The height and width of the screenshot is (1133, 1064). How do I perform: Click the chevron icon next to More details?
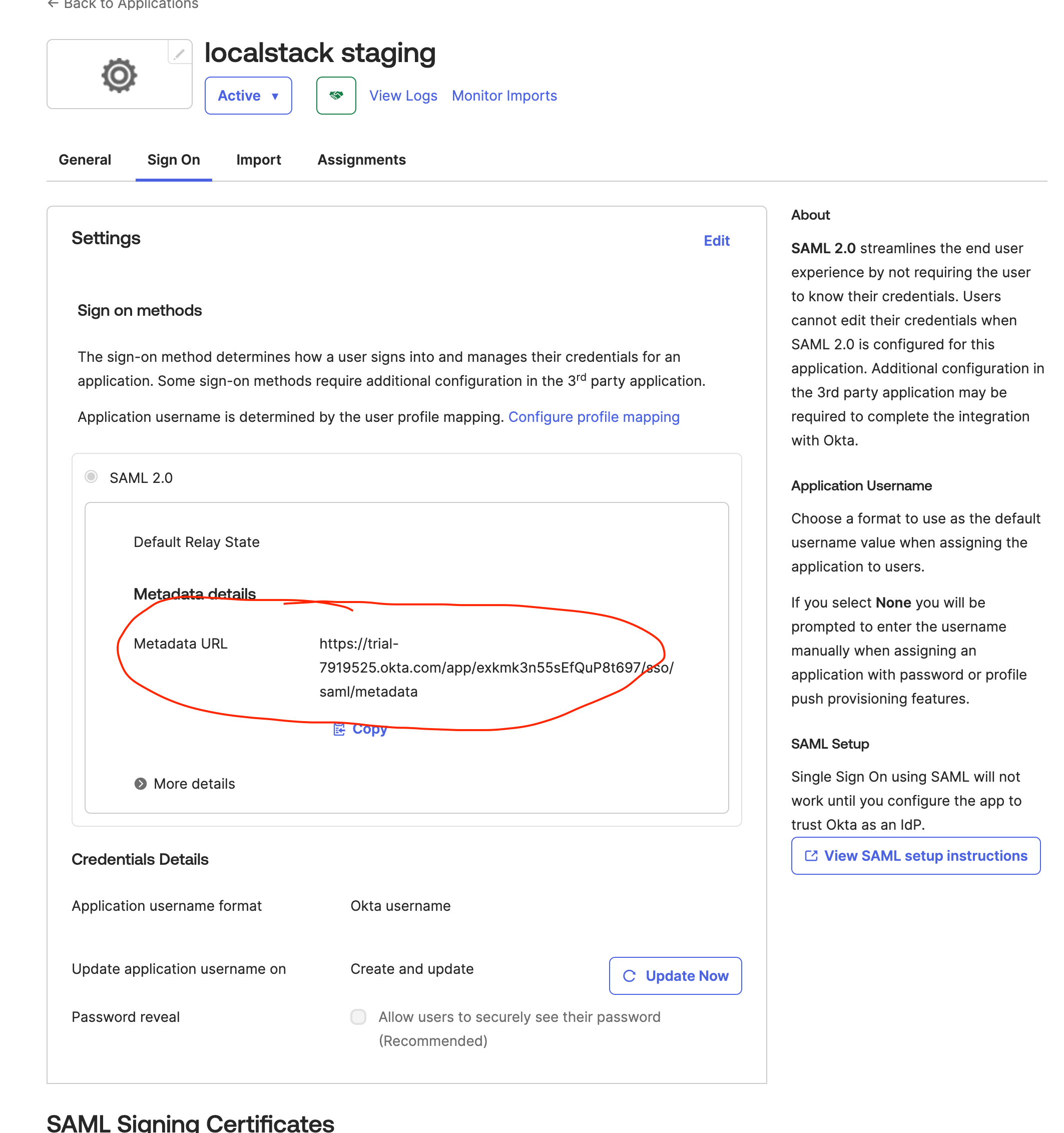coord(140,784)
